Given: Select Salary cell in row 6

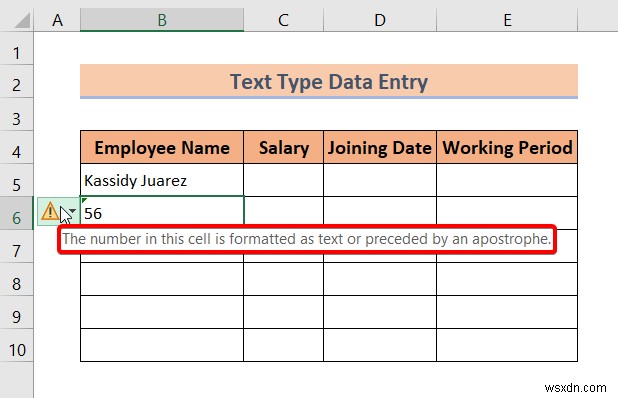Looking at the screenshot, I should point(283,211).
